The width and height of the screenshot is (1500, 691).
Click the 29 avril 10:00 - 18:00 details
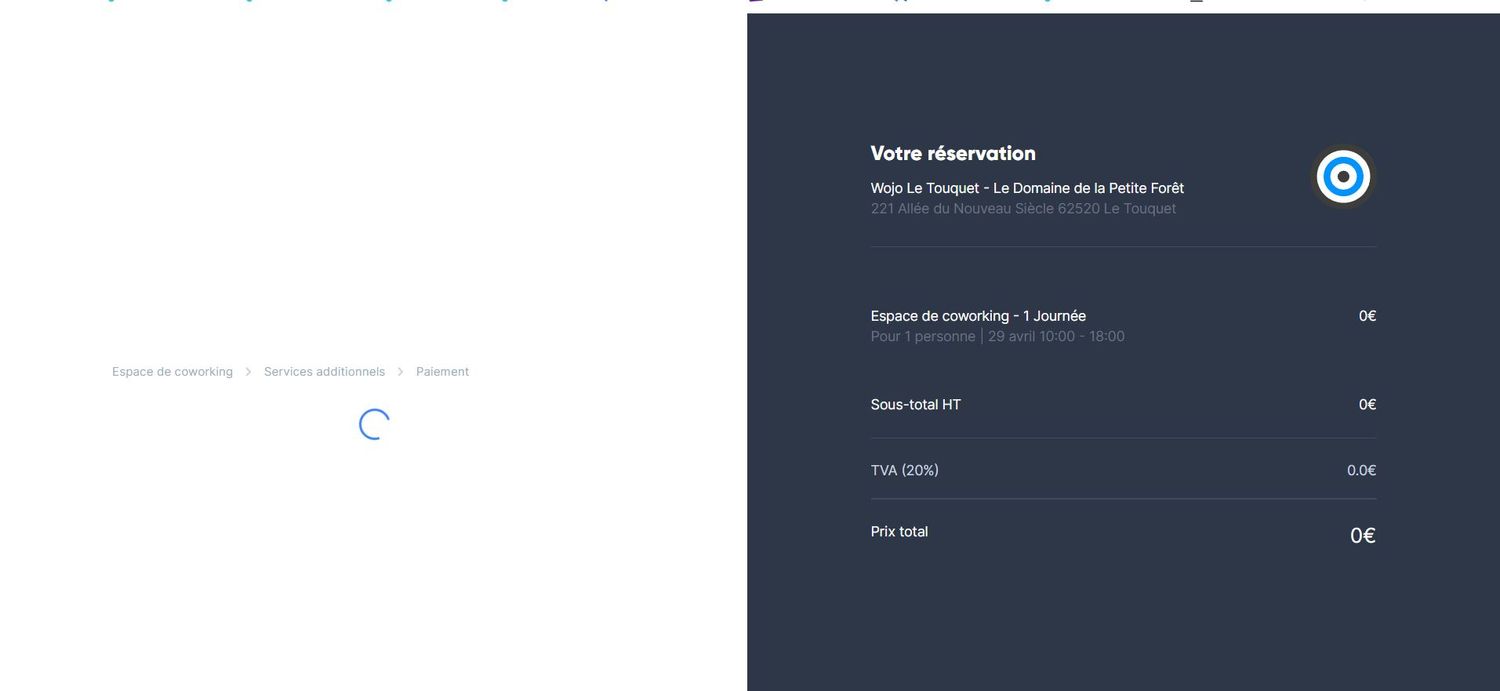[x=1056, y=337]
